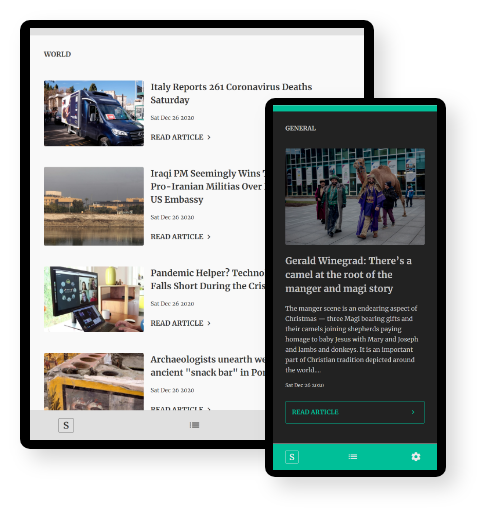This screenshot has height=517, width=486.
Task: Open the list icon in the phone's green bar
Action: pos(353,456)
